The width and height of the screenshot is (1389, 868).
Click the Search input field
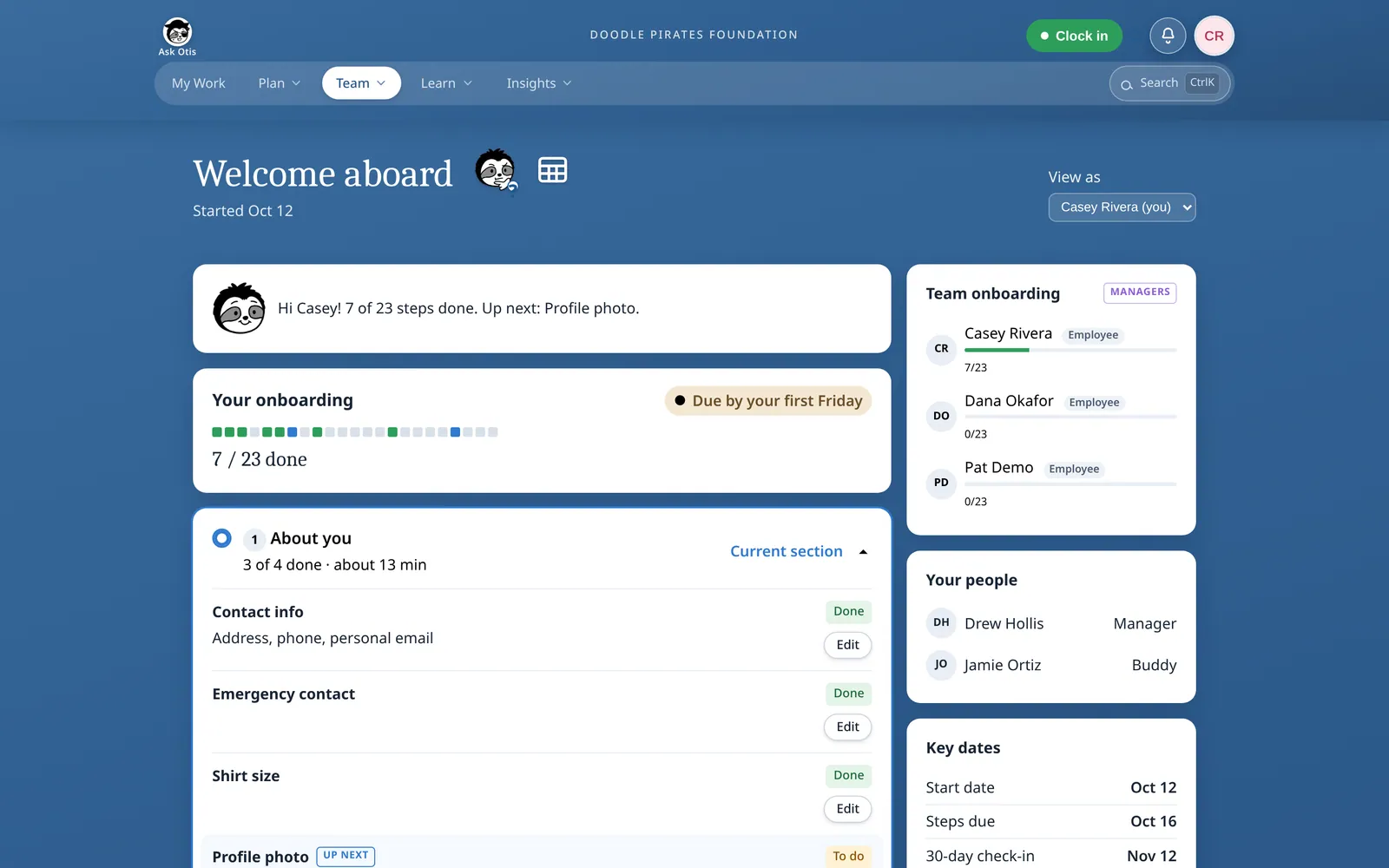(x=1170, y=83)
